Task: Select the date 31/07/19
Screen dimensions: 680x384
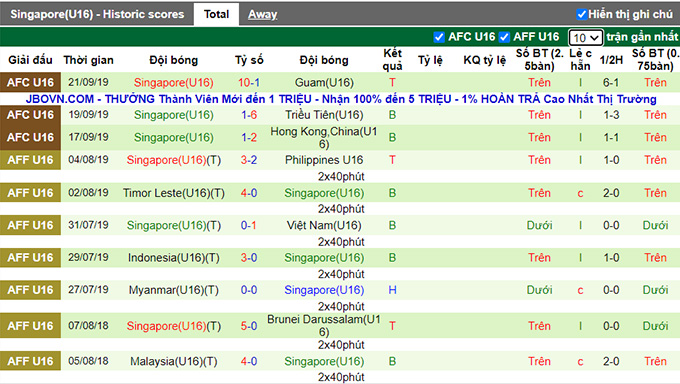Action: (x=88, y=225)
